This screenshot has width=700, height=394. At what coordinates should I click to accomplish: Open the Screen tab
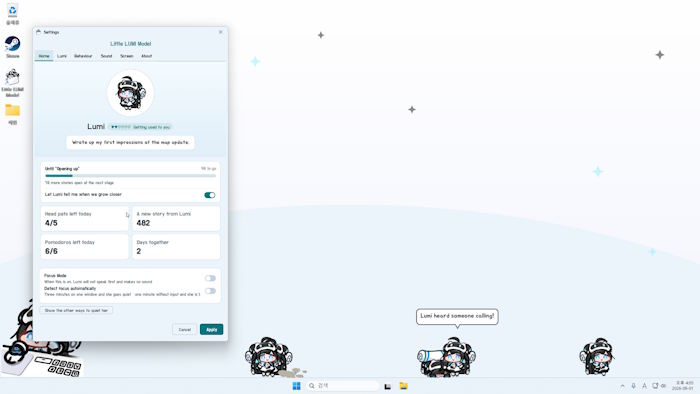coord(127,56)
